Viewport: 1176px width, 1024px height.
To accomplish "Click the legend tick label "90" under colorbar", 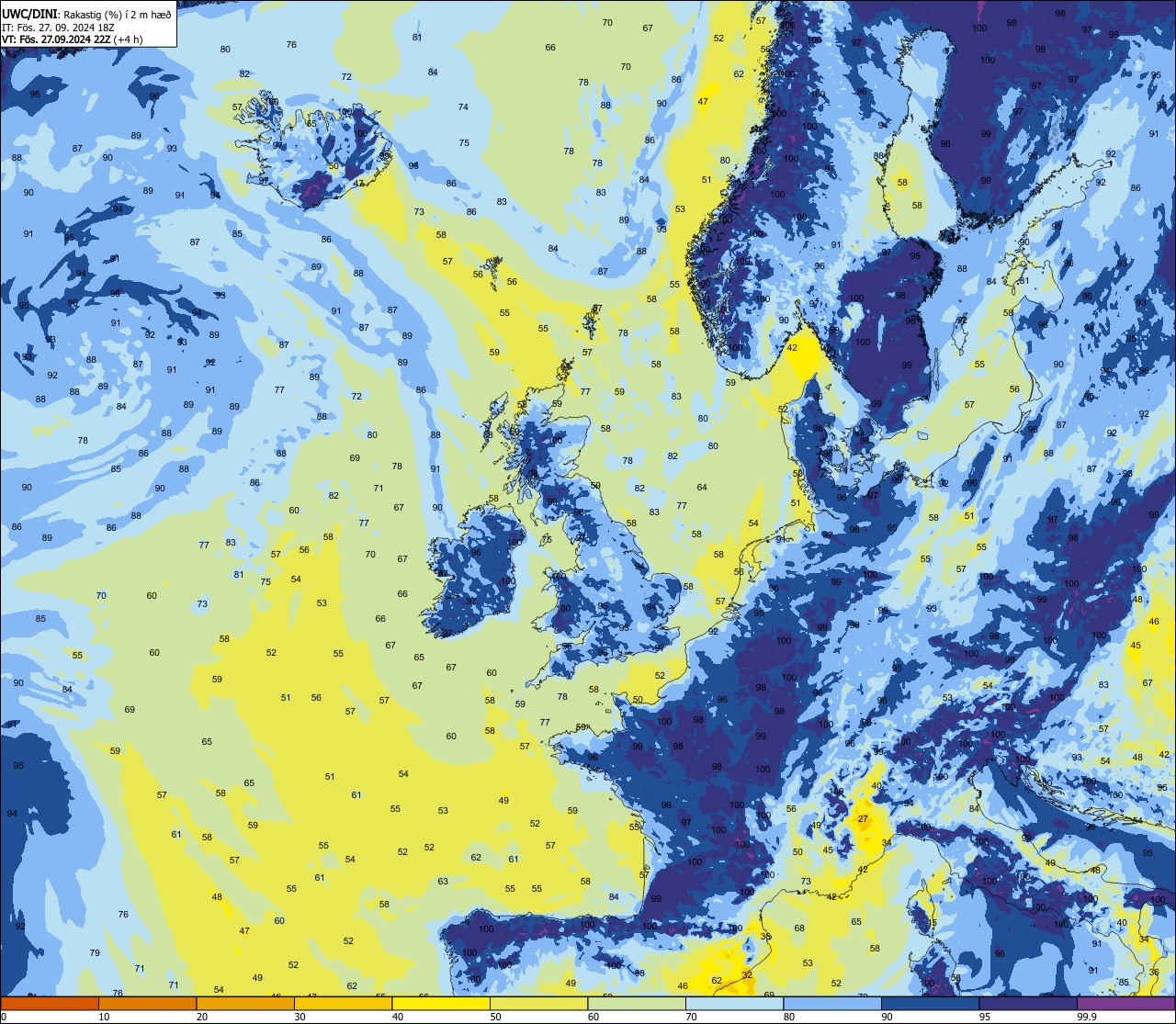I will pyautogui.click(x=887, y=1017).
